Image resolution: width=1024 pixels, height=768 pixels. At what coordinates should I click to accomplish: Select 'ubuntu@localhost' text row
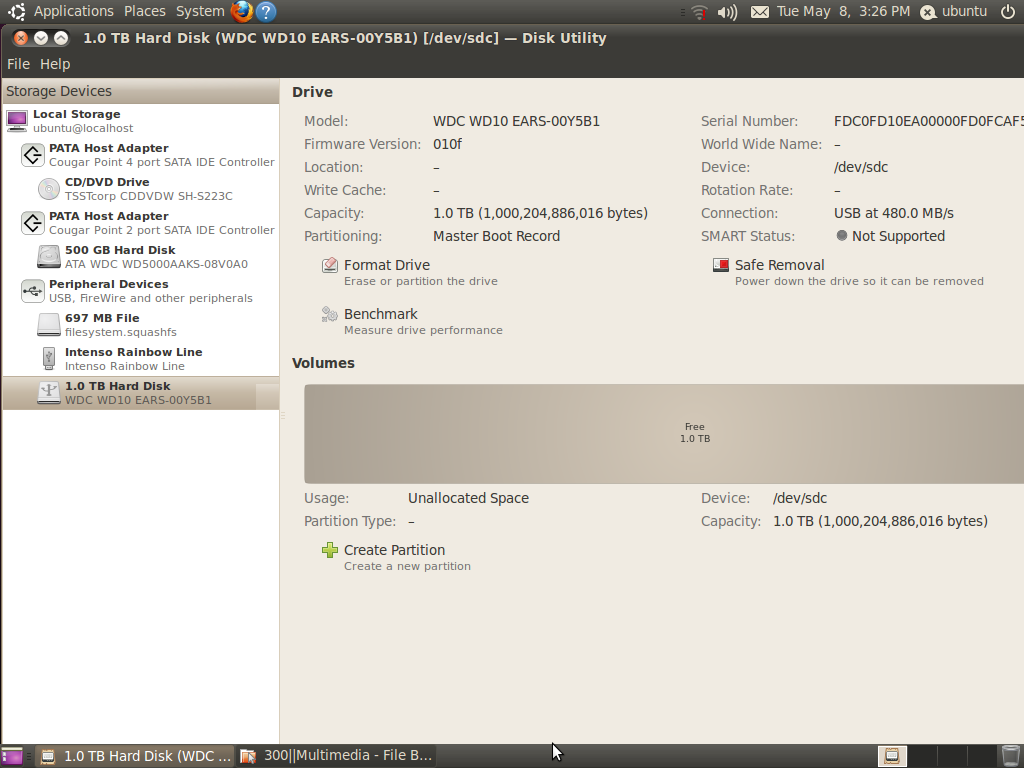pos(83,129)
